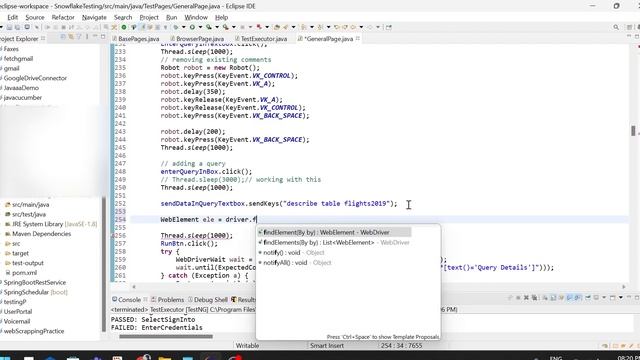The image size is (640, 360).
Task: Clear the Console output icon
Action: point(545,298)
